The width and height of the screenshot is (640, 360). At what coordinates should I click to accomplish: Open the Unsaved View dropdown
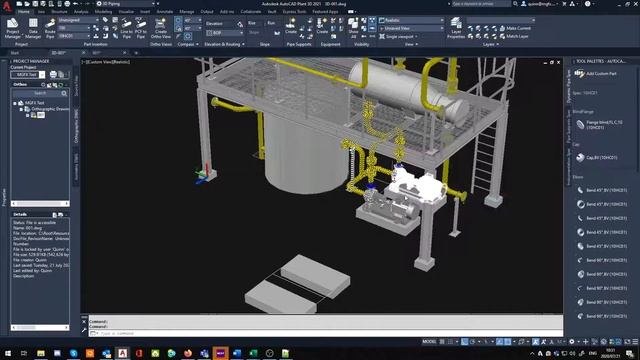(411, 28)
